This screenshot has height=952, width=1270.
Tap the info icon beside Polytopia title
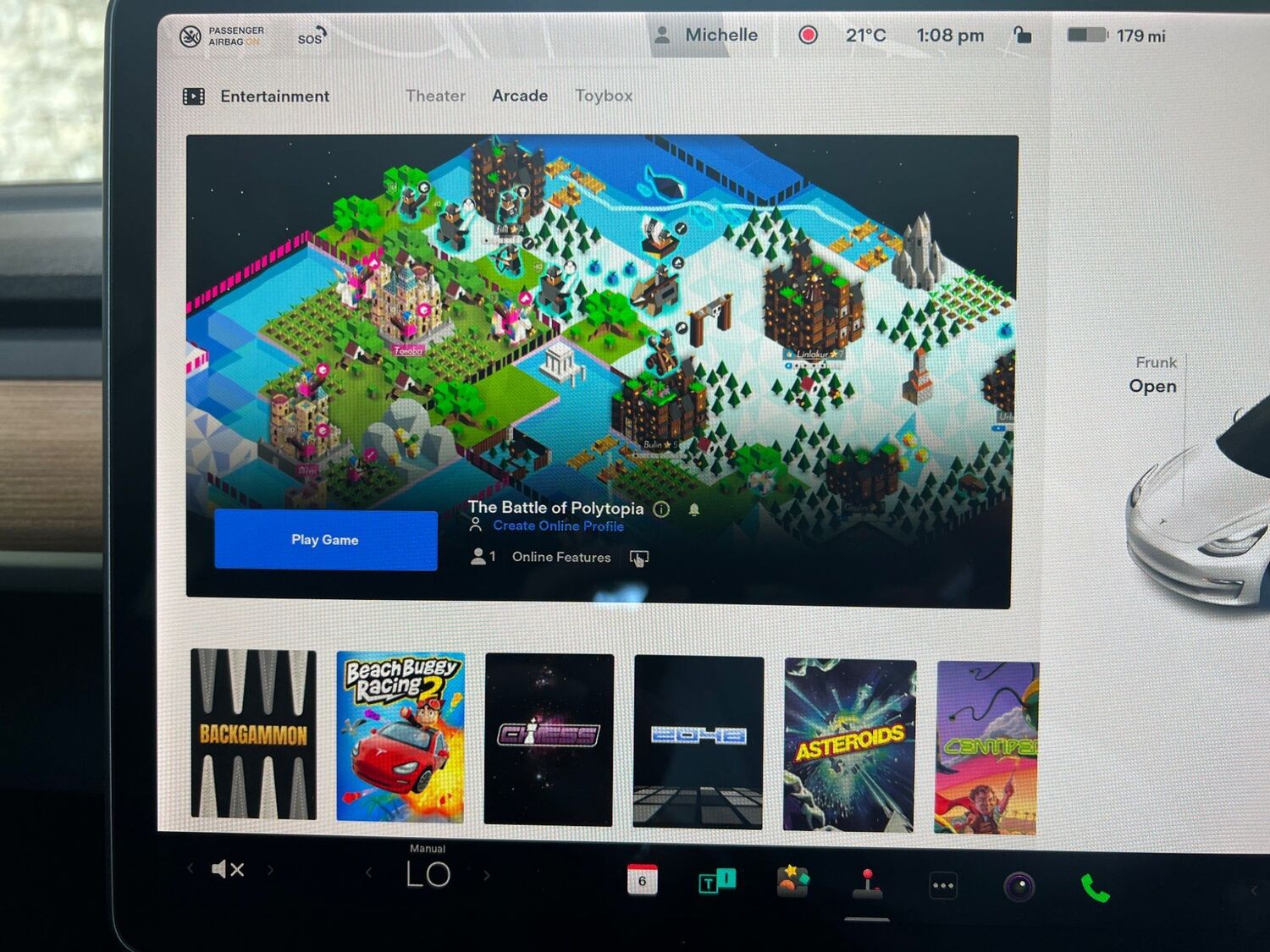tap(662, 509)
